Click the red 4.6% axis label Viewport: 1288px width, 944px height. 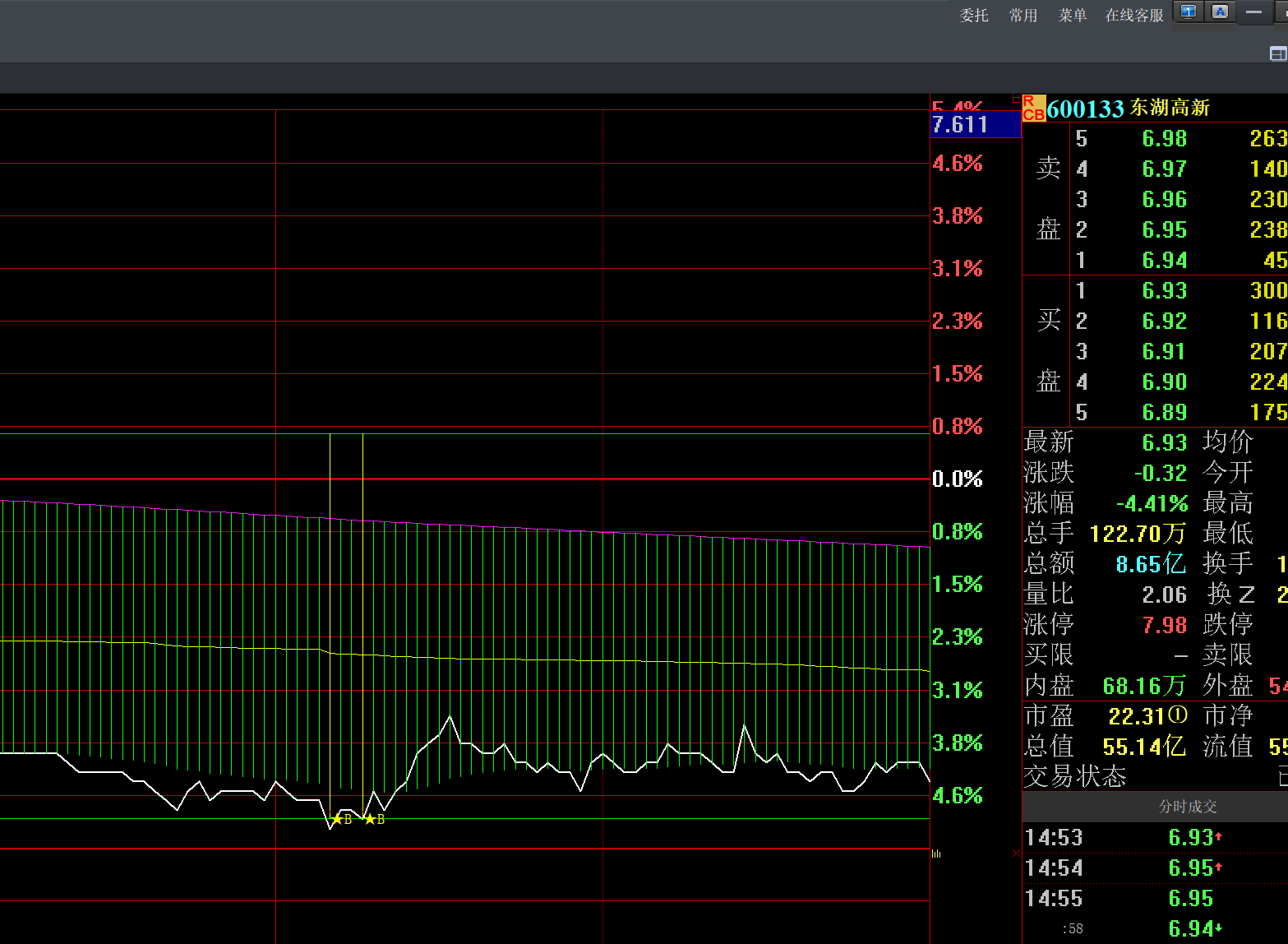click(x=958, y=164)
